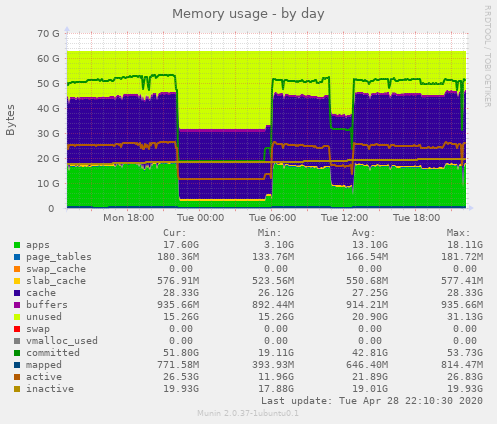
Task: Click committed max value 53.73G
Action: click(x=465, y=353)
